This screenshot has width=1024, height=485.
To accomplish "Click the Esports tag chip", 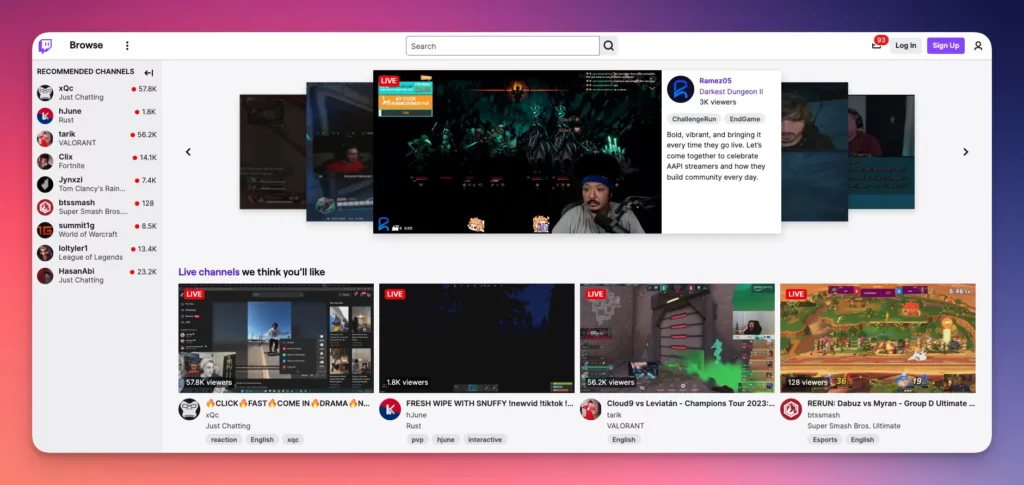I will click(x=825, y=439).
